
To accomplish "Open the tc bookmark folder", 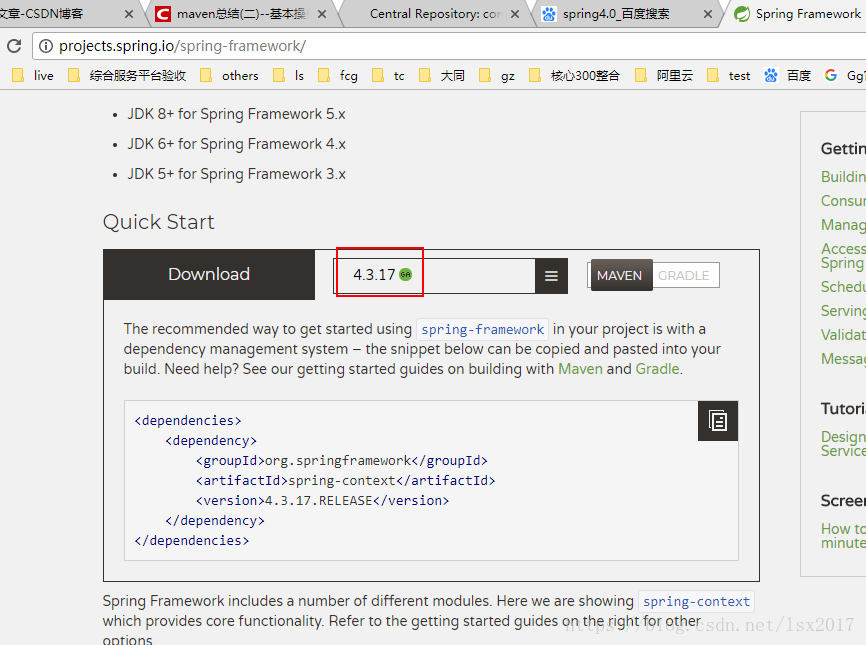I will click(x=388, y=76).
